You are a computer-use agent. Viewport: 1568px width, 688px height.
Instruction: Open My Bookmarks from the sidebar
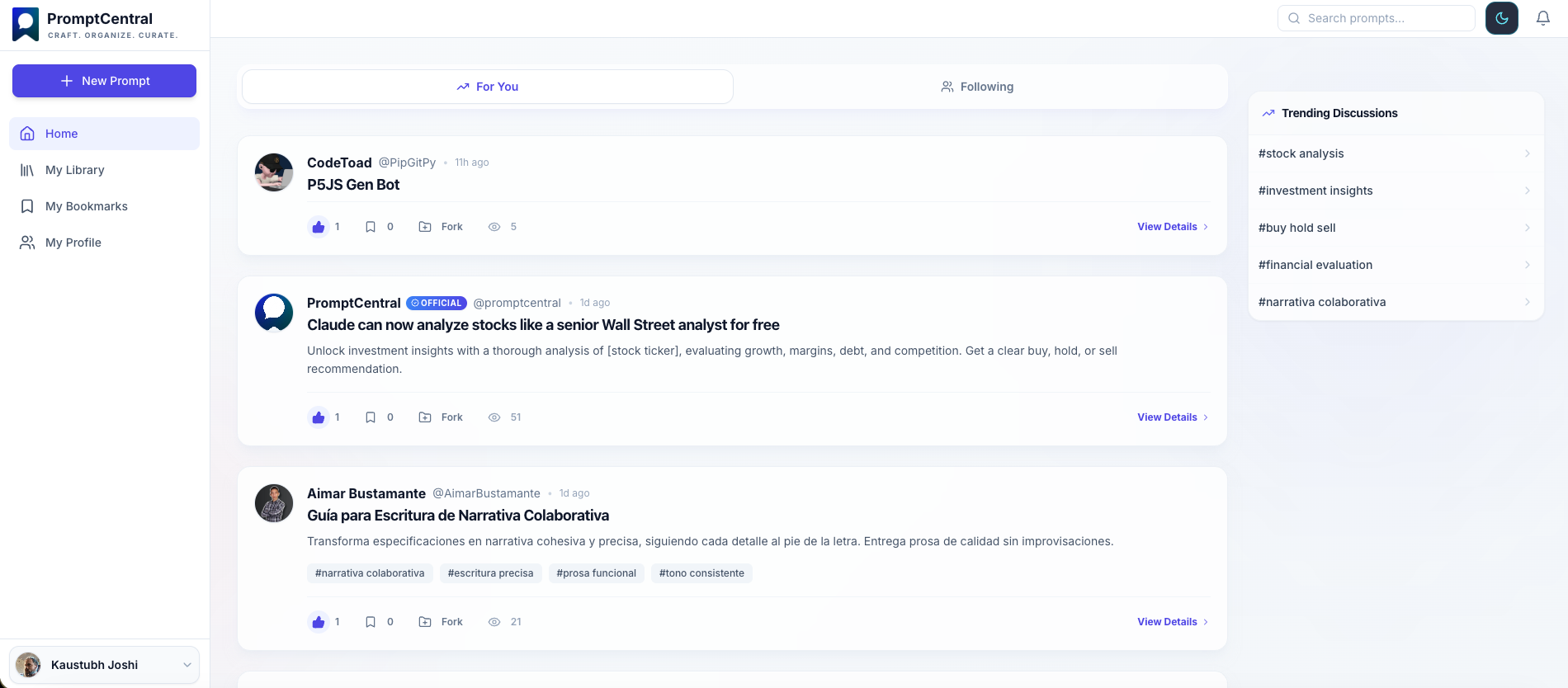(86, 206)
